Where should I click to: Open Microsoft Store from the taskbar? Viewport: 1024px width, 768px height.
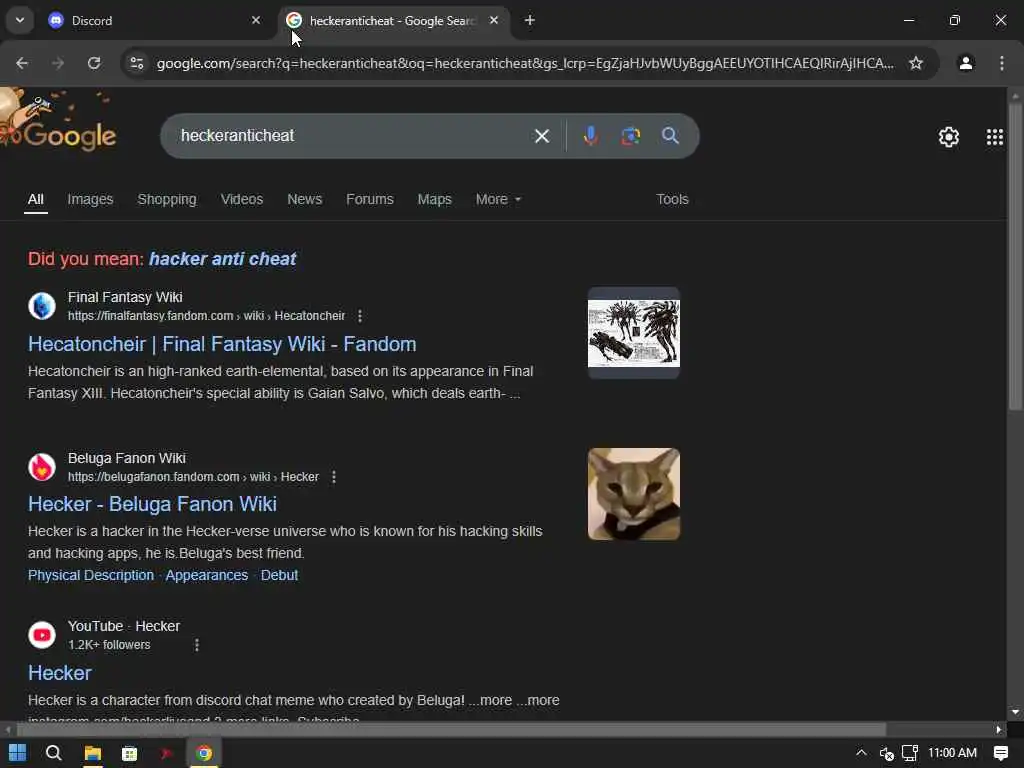coord(129,753)
